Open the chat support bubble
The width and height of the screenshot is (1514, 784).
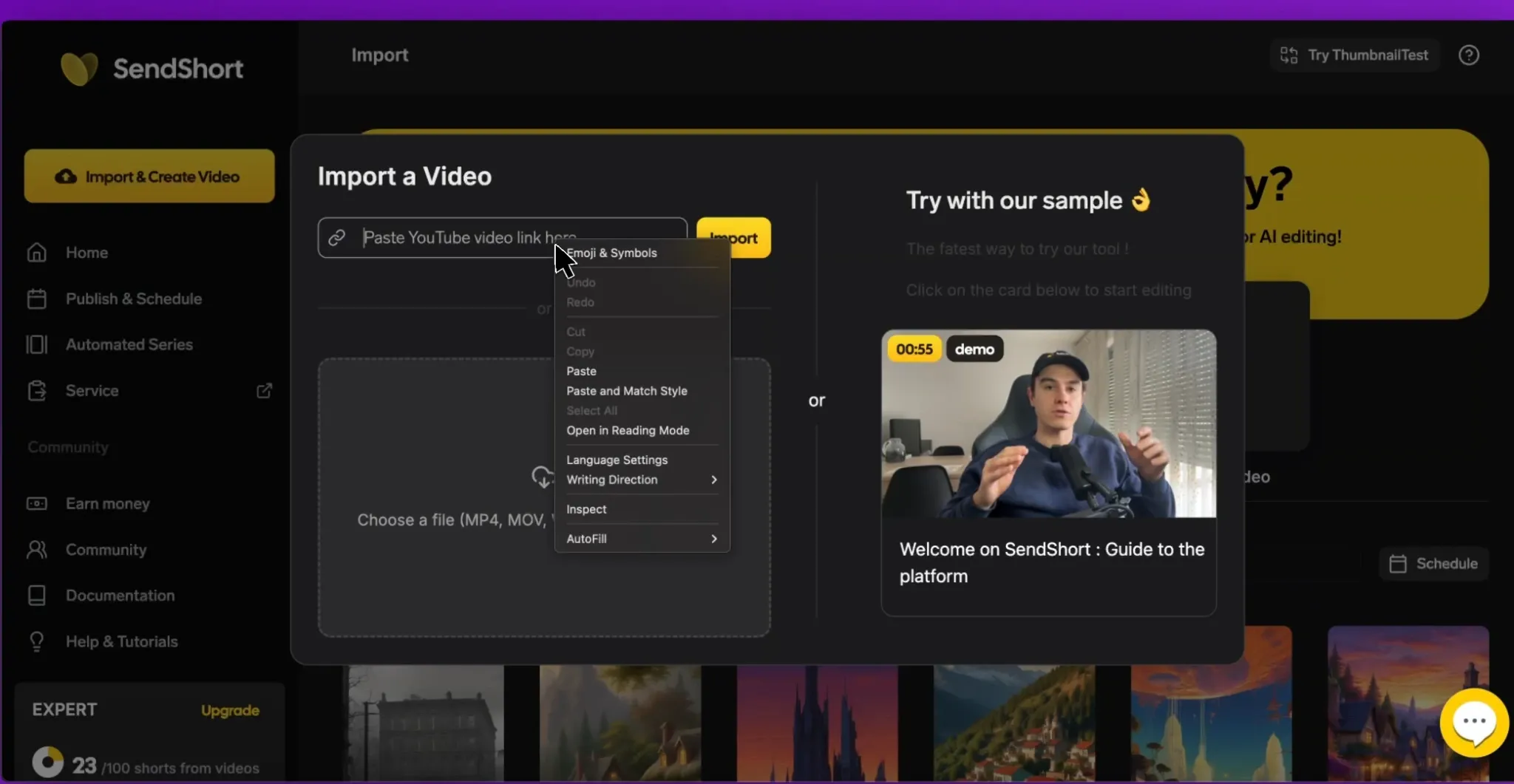coord(1474,722)
